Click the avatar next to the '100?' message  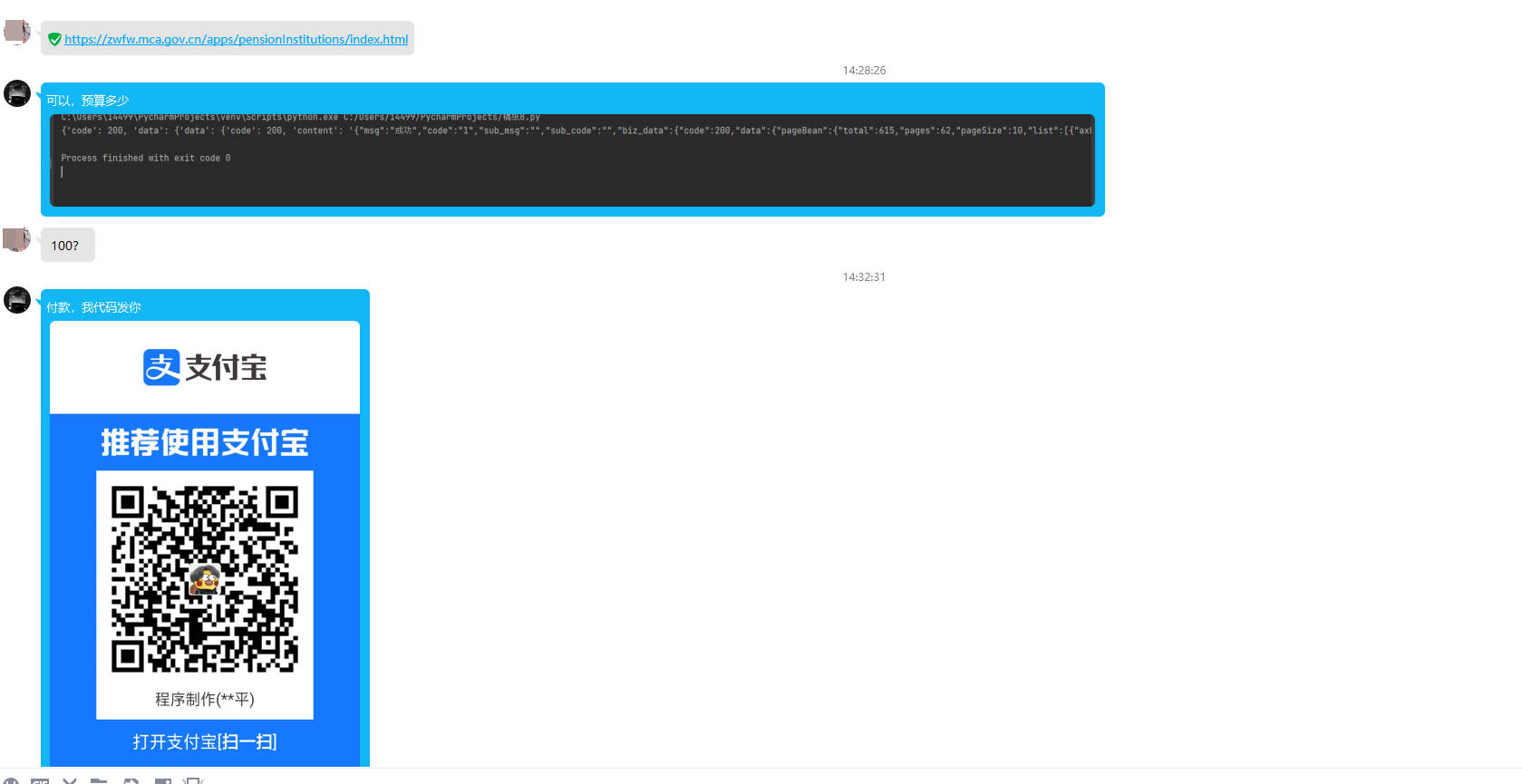tap(17, 239)
